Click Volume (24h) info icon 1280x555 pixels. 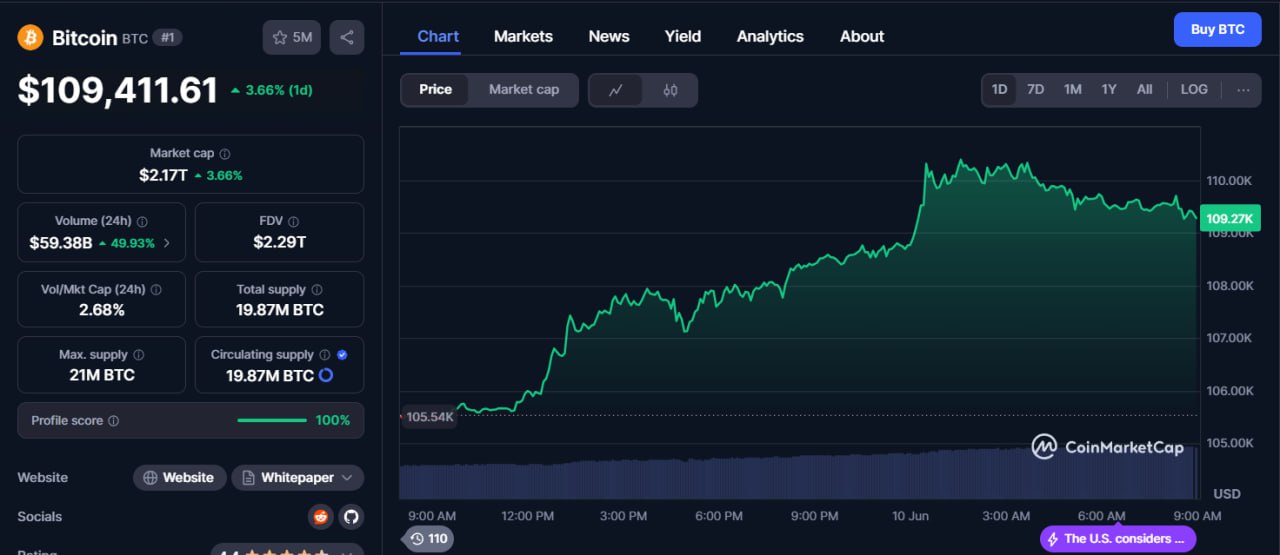pos(142,221)
